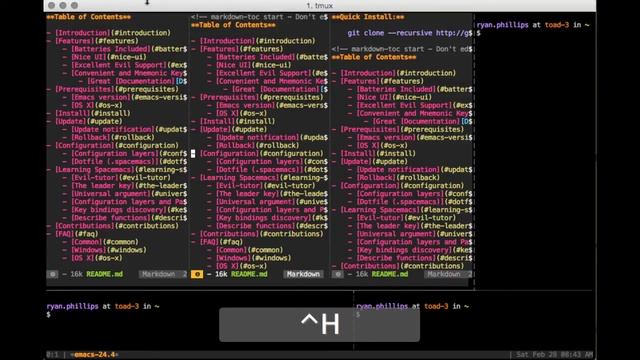Click [Introduction](#introduction) in the left pane
This screenshot has width=640, height=360.
(x=113, y=33)
